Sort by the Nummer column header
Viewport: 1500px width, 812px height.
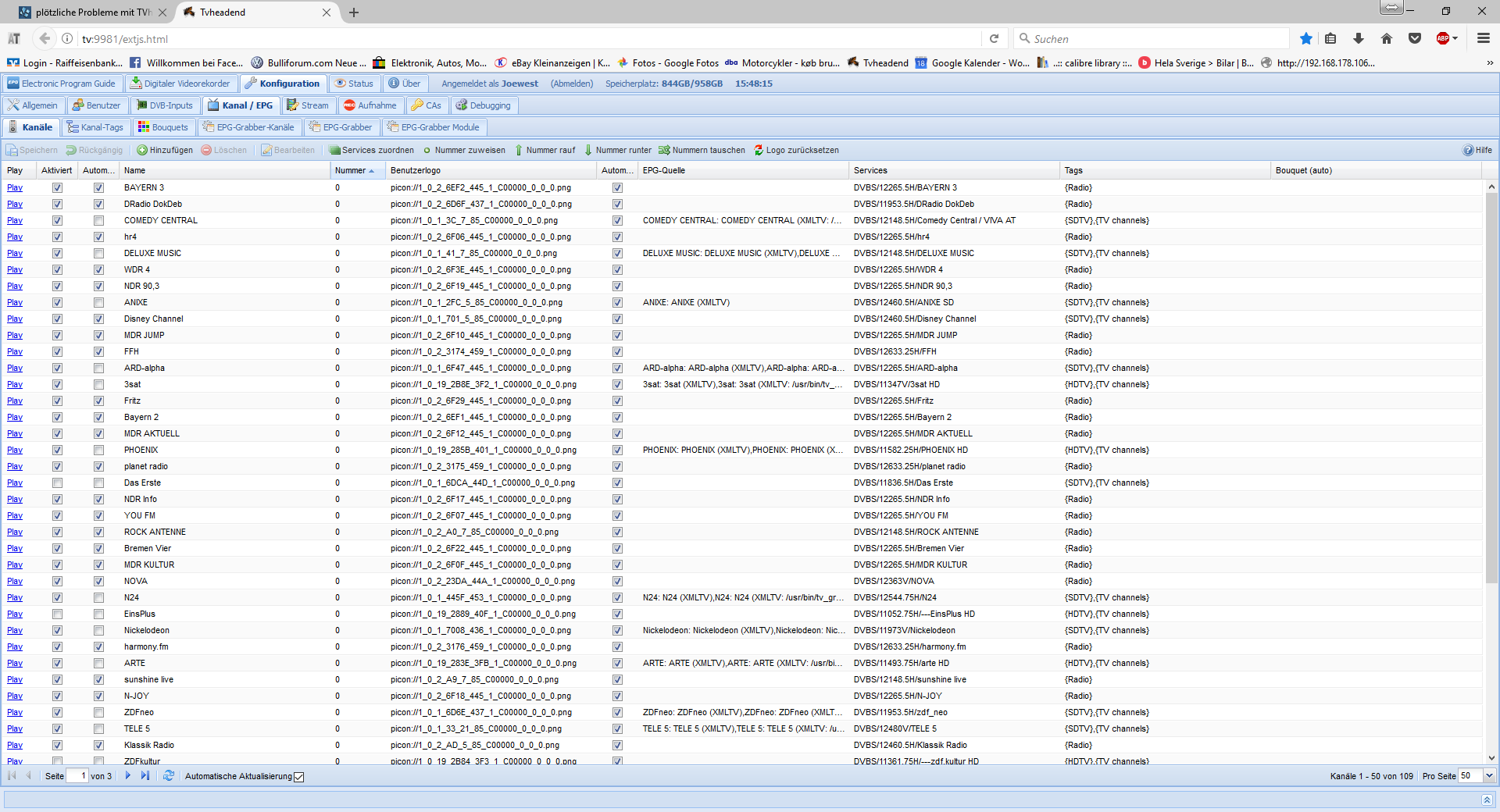click(x=358, y=170)
